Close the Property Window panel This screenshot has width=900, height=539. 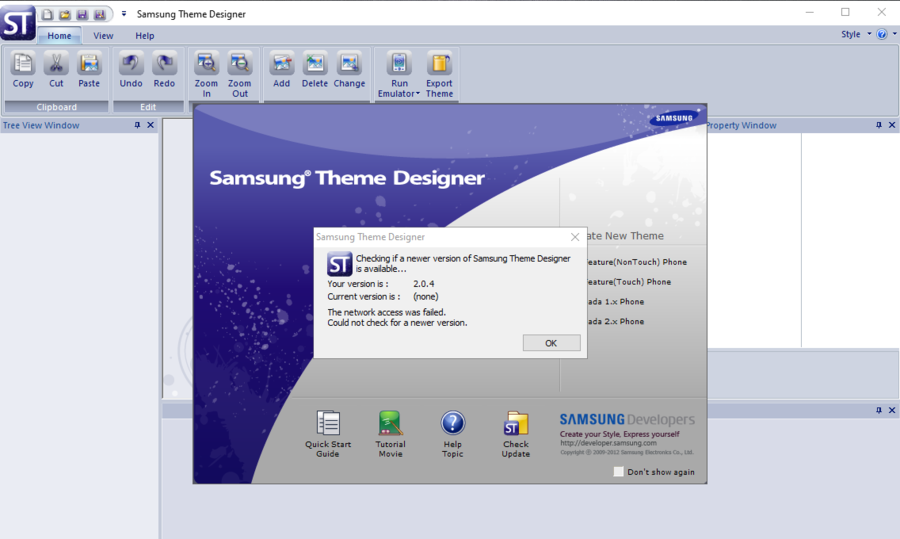(x=892, y=125)
